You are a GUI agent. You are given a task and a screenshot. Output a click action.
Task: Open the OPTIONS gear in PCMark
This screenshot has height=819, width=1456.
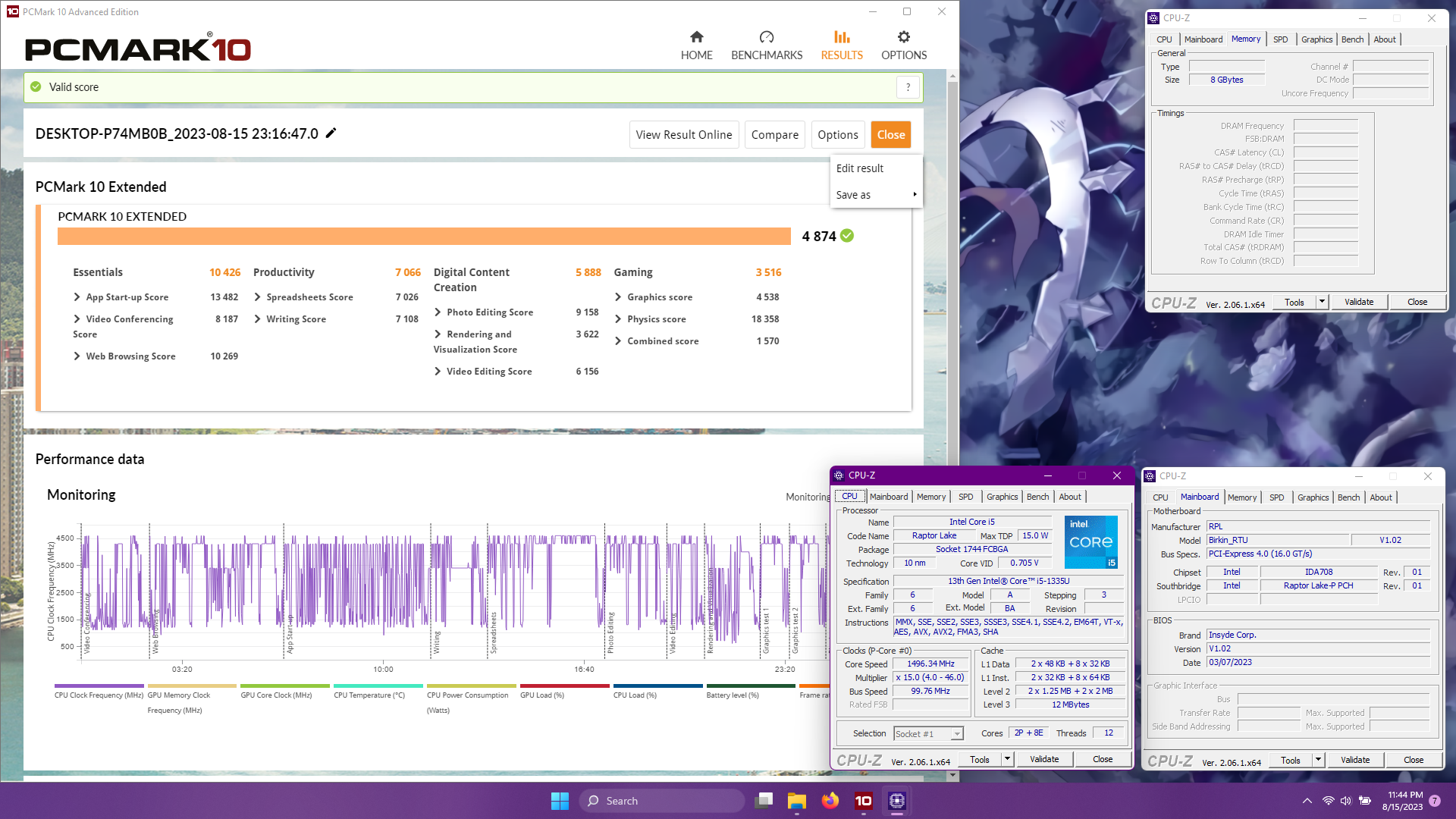pos(904,45)
